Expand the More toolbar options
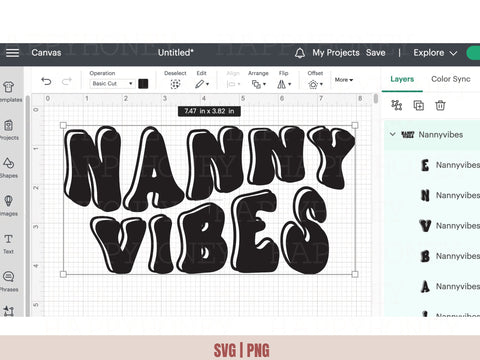This screenshot has height=360, width=480. click(344, 80)
